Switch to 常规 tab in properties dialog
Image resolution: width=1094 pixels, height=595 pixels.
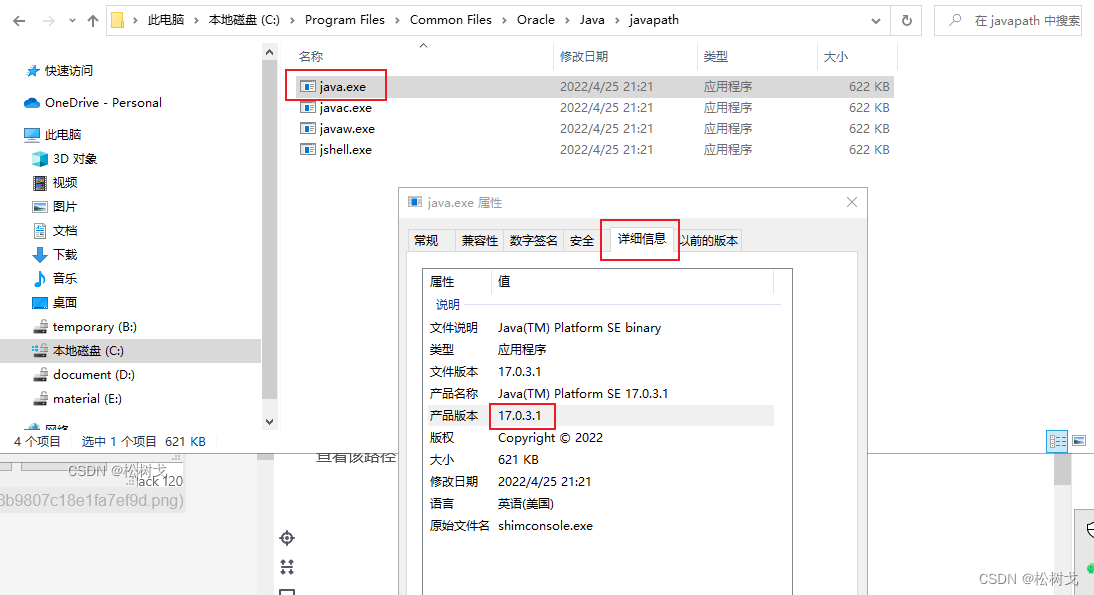point(426,241)
